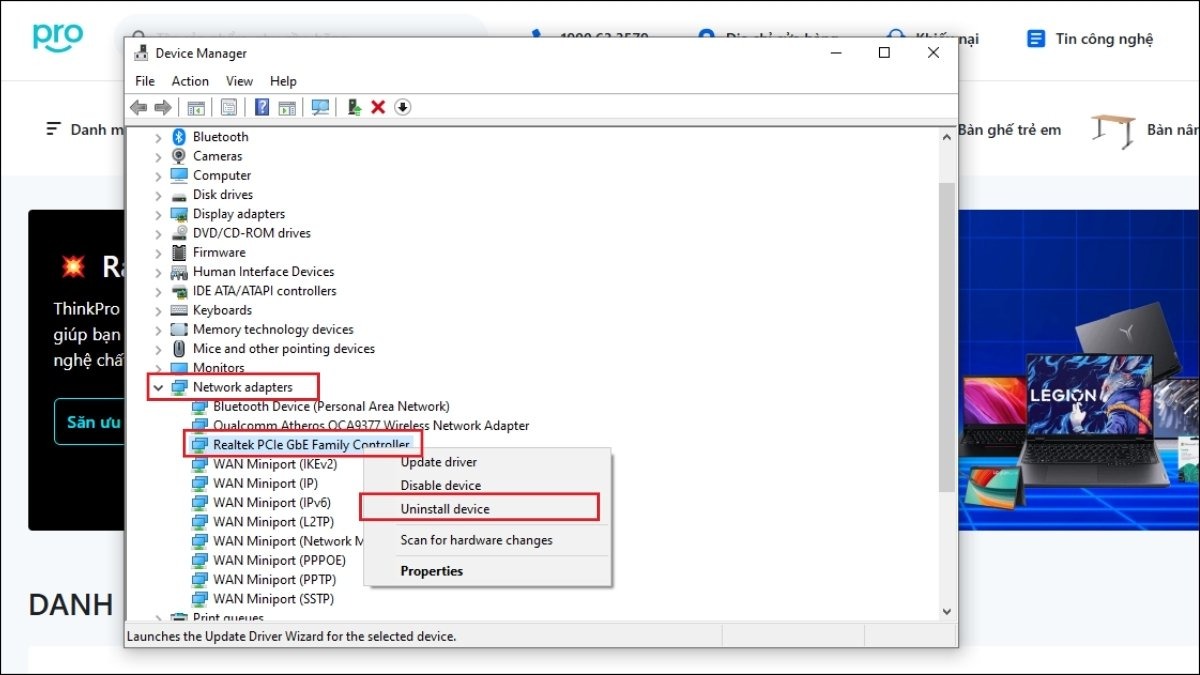Select Realtek PCIe GbE Family Controller
This screenshot has height=675, width=1200.
(x=311, y=445)
